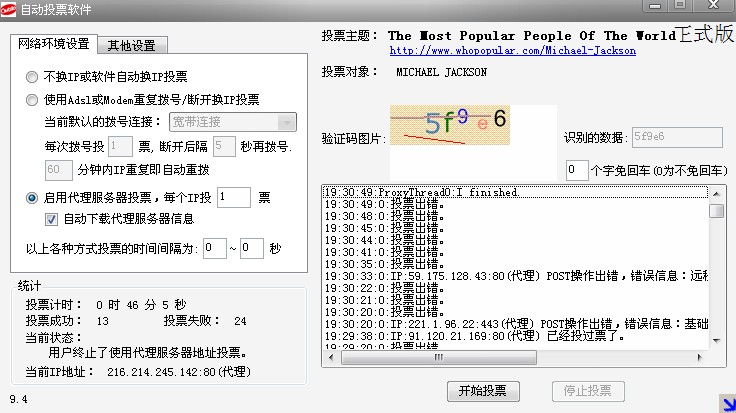Screen dimensions: 736x413
Task: Select 启用代理服务器投票 radio option
Action: (32, 198)
